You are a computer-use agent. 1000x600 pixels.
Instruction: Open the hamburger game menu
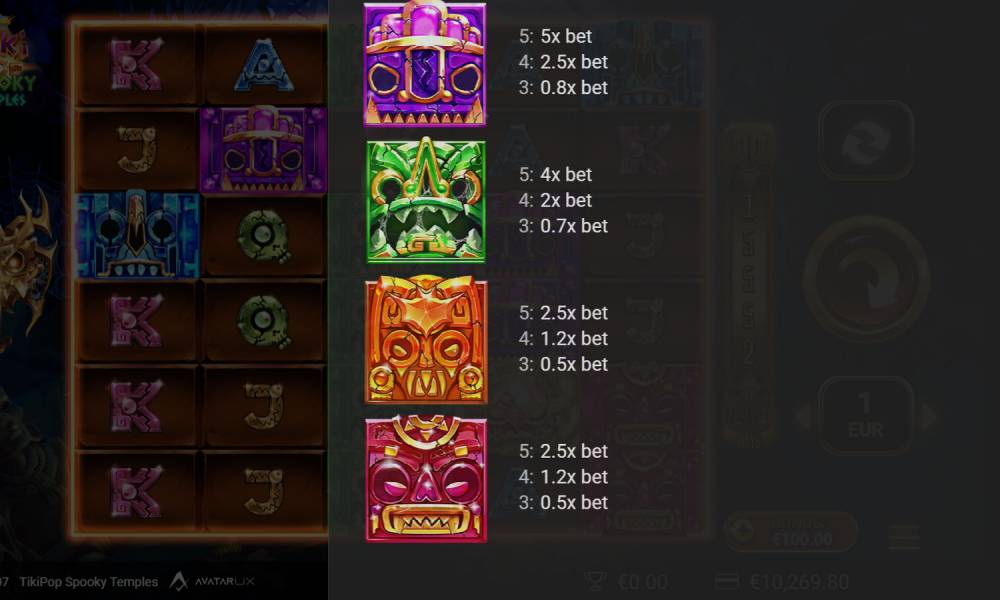(x=904, y=537)
